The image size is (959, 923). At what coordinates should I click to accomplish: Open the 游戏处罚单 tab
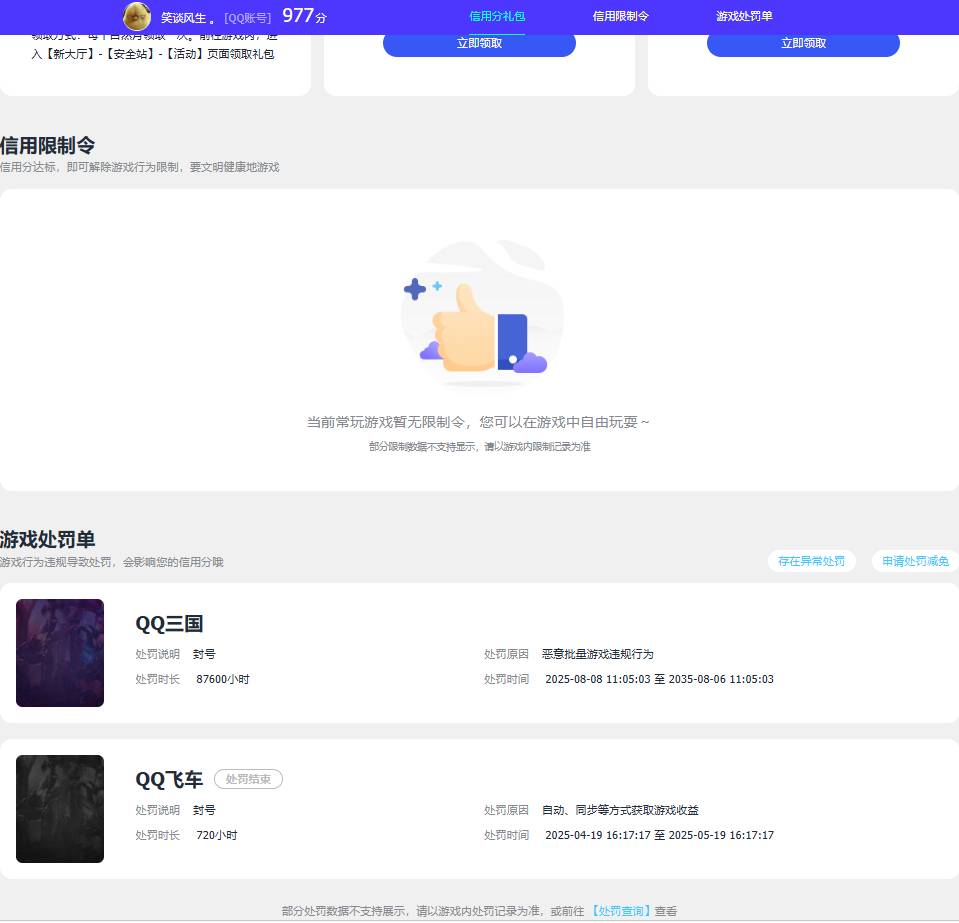tap(744, 16)
